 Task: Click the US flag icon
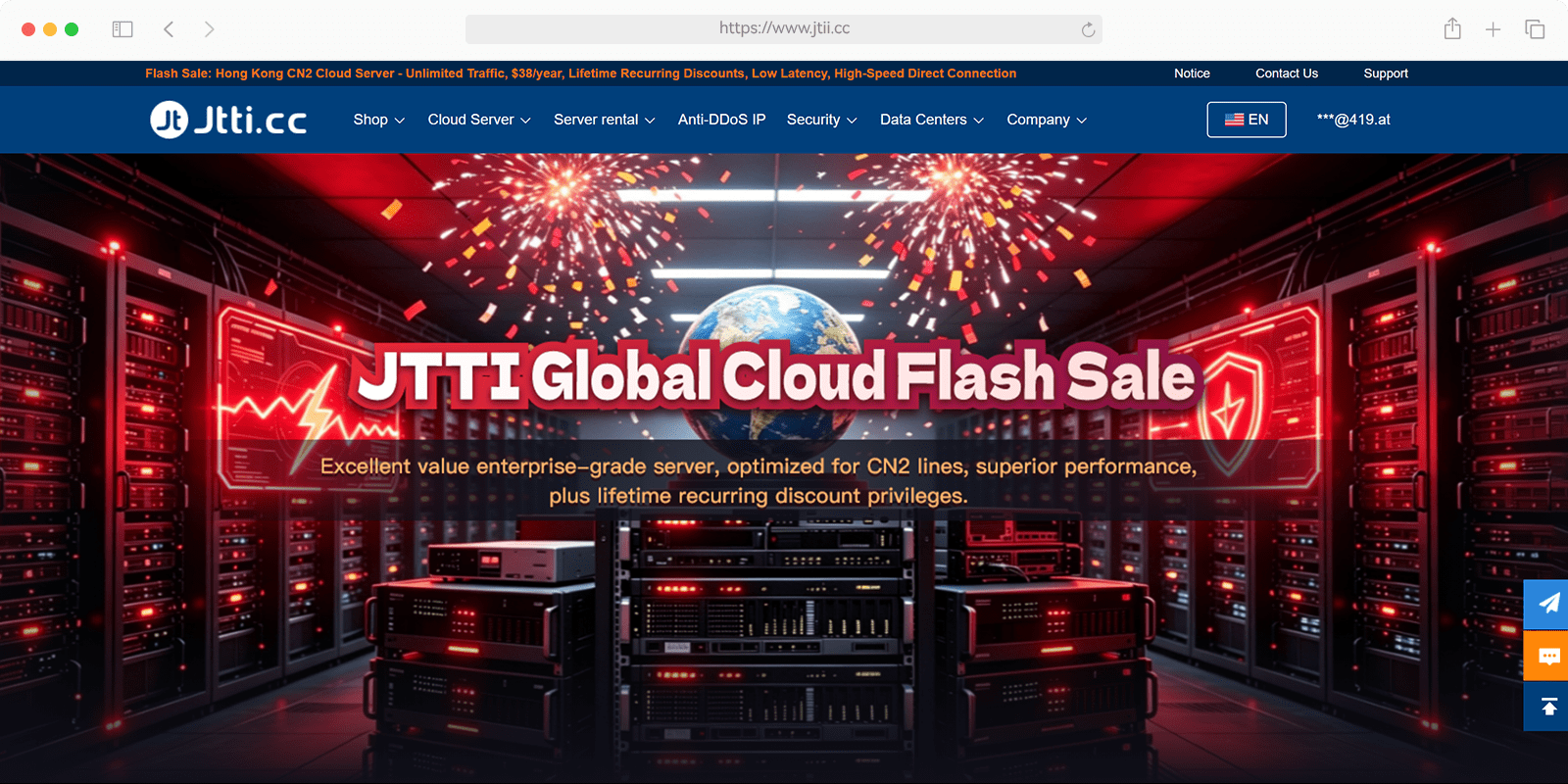(x=1234, y=120)
